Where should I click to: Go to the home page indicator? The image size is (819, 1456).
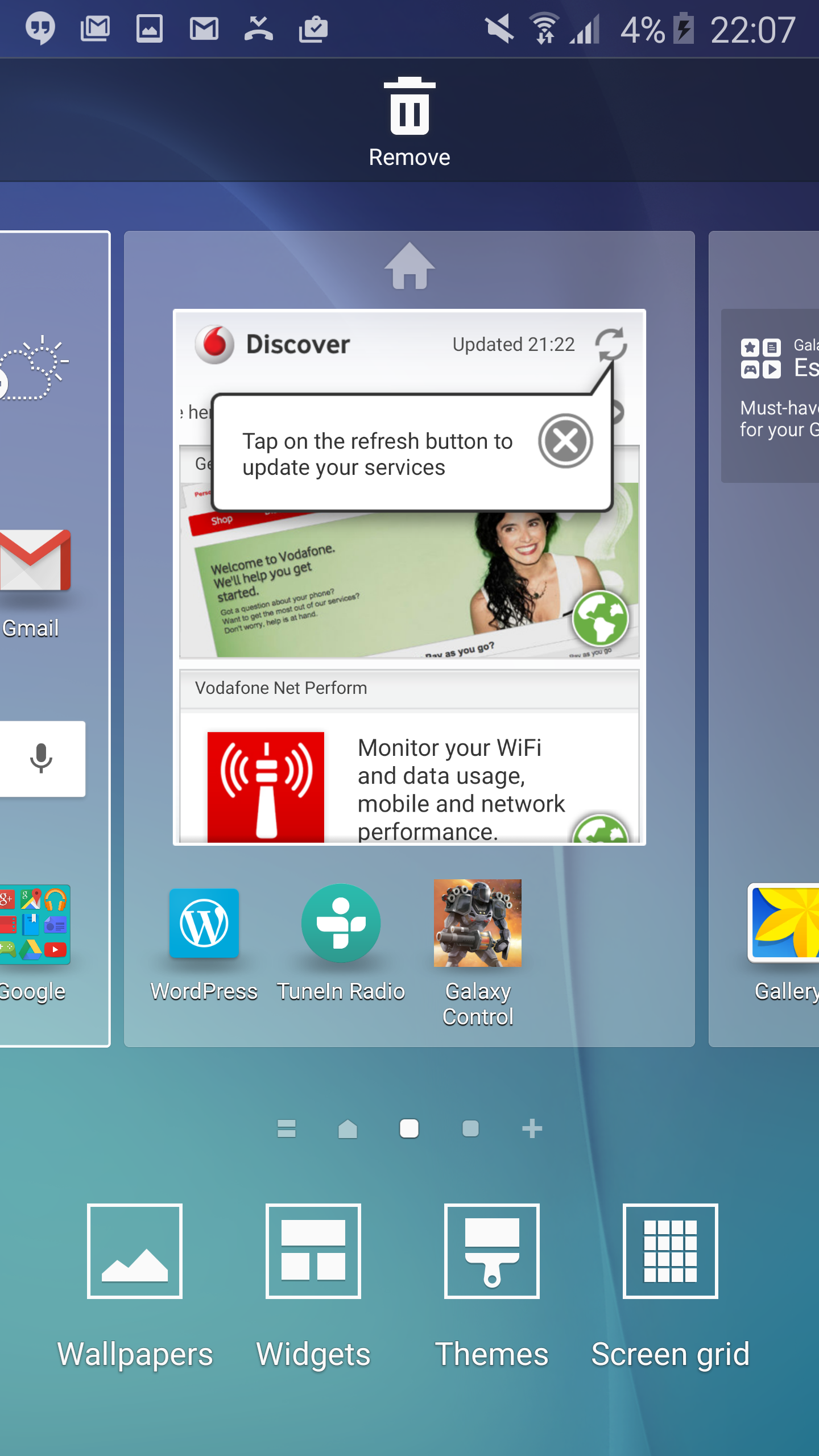click(348, 1128)
